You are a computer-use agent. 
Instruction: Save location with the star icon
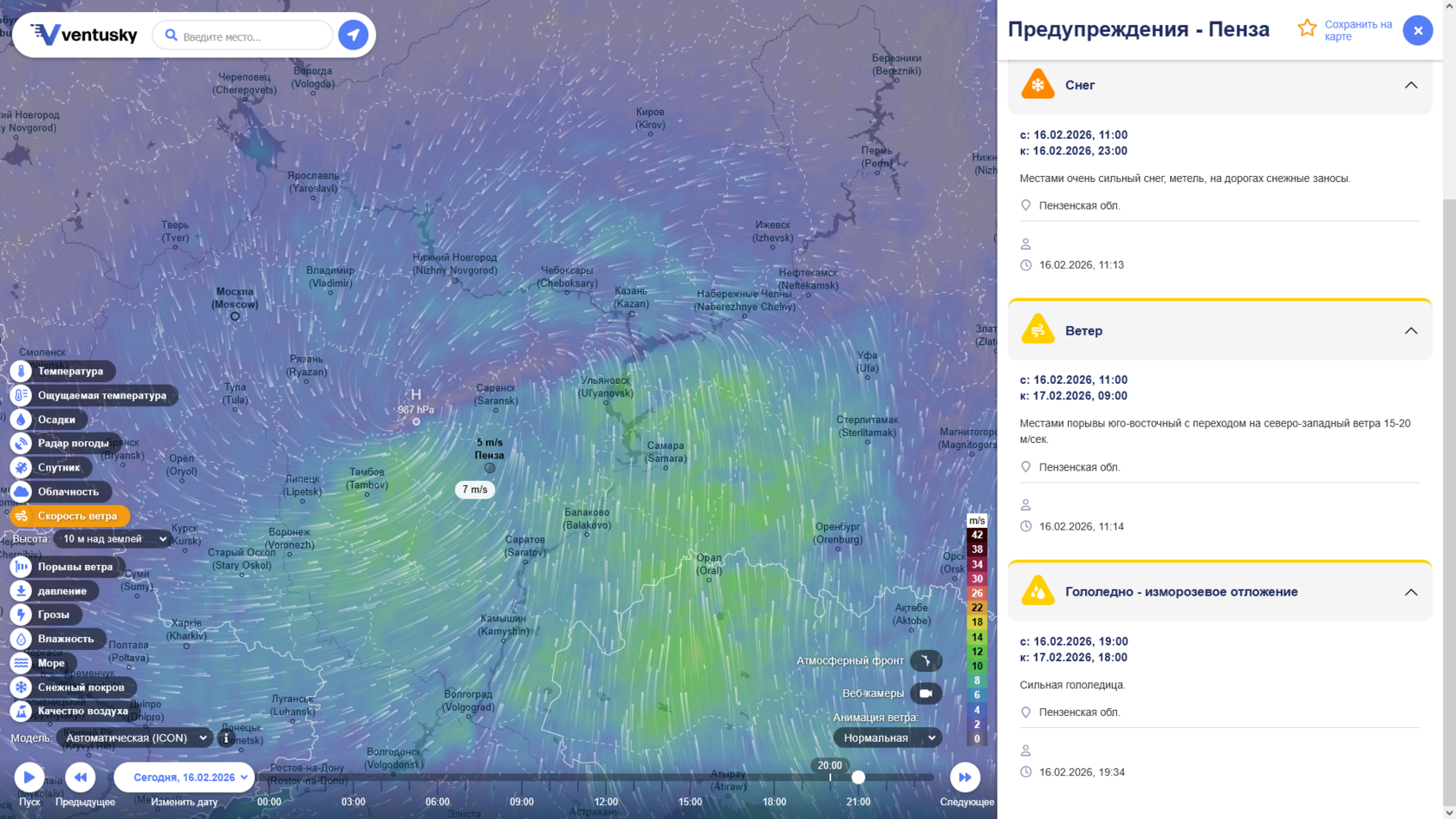pyautogui.click(x=1307, y=29)
